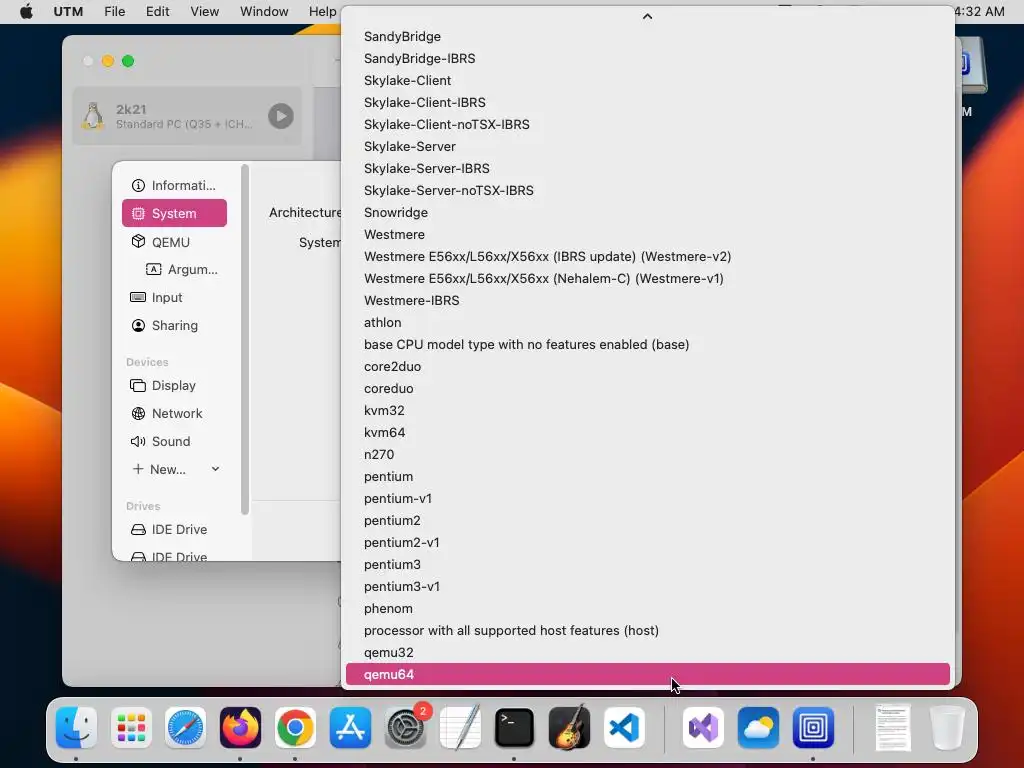The image size is (1024, 768).
Task: Open Launchpad from the Dock
Action: 131,728
